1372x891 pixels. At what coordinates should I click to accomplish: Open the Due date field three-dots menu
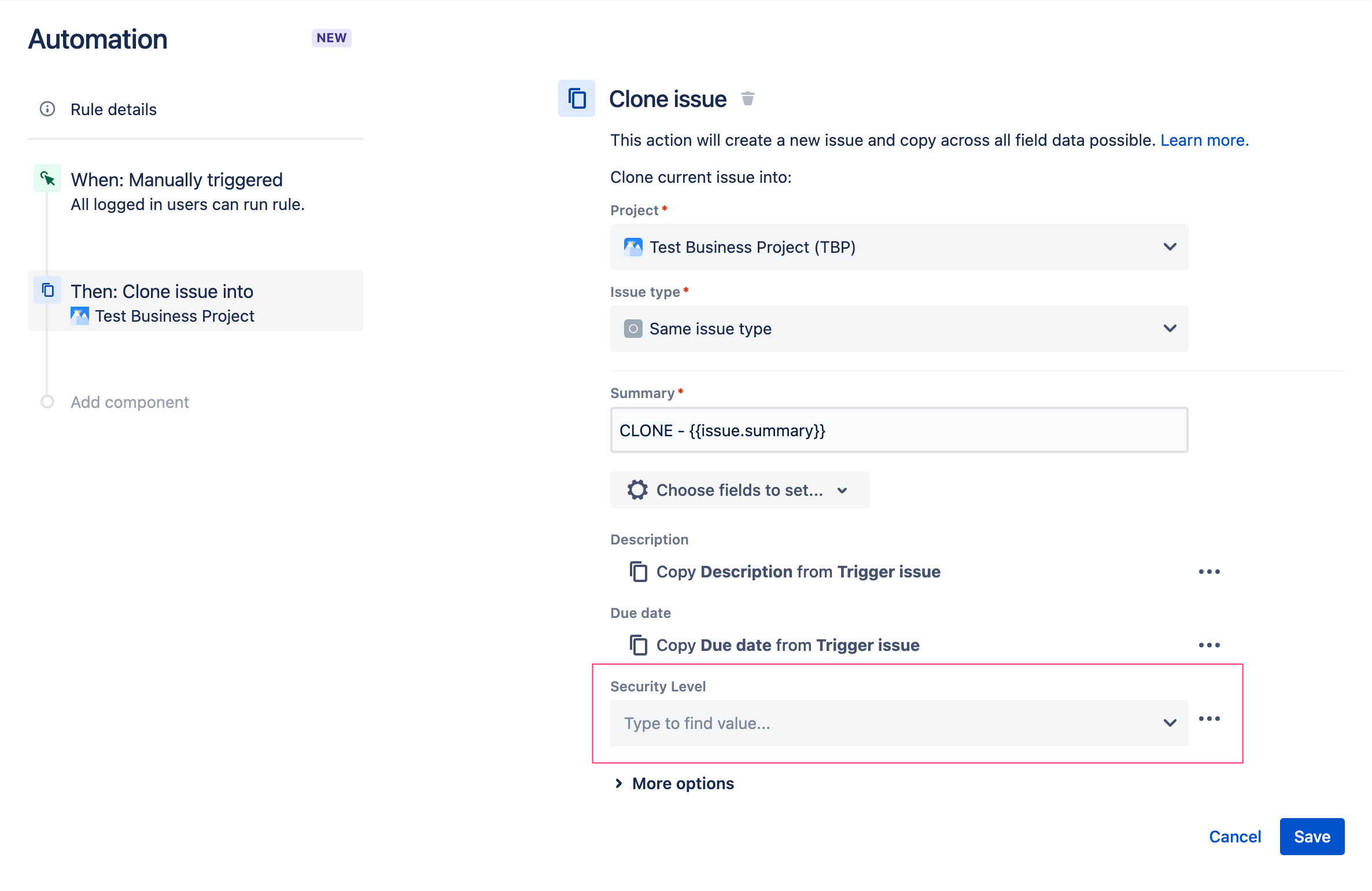pyautogui.click(x=1209, y=645)
